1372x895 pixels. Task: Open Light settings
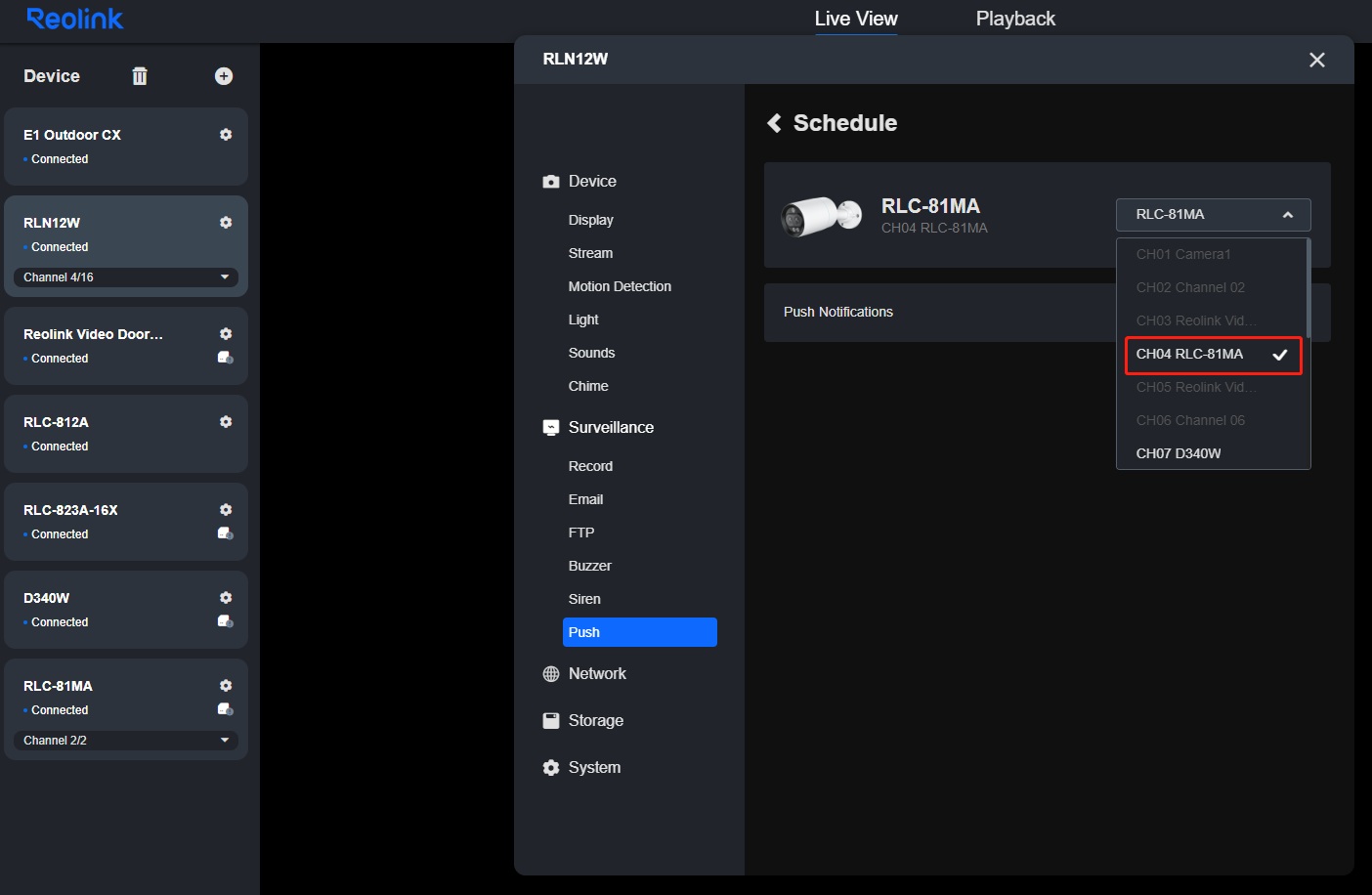point(583,320)
